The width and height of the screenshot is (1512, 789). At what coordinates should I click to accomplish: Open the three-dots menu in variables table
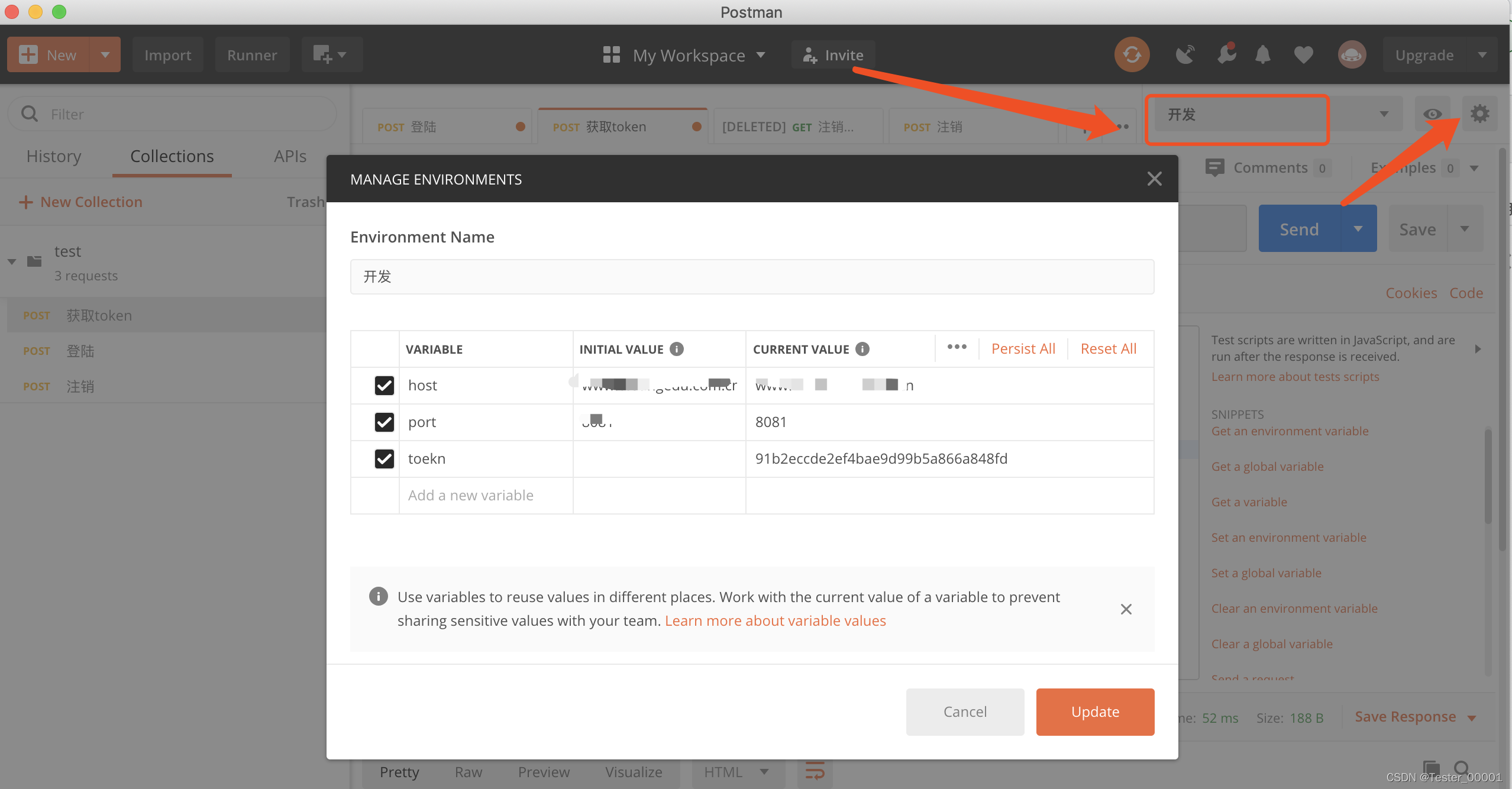point(957,347)
